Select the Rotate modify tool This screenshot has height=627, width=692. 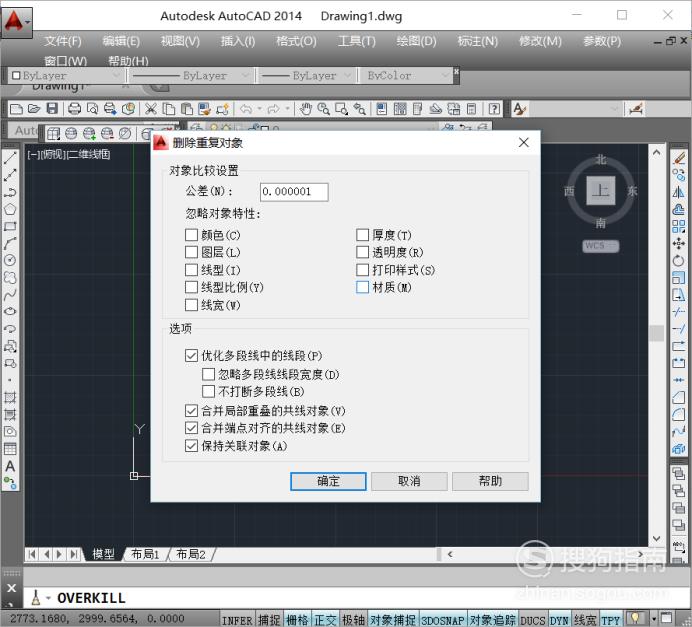click(679, 260)
